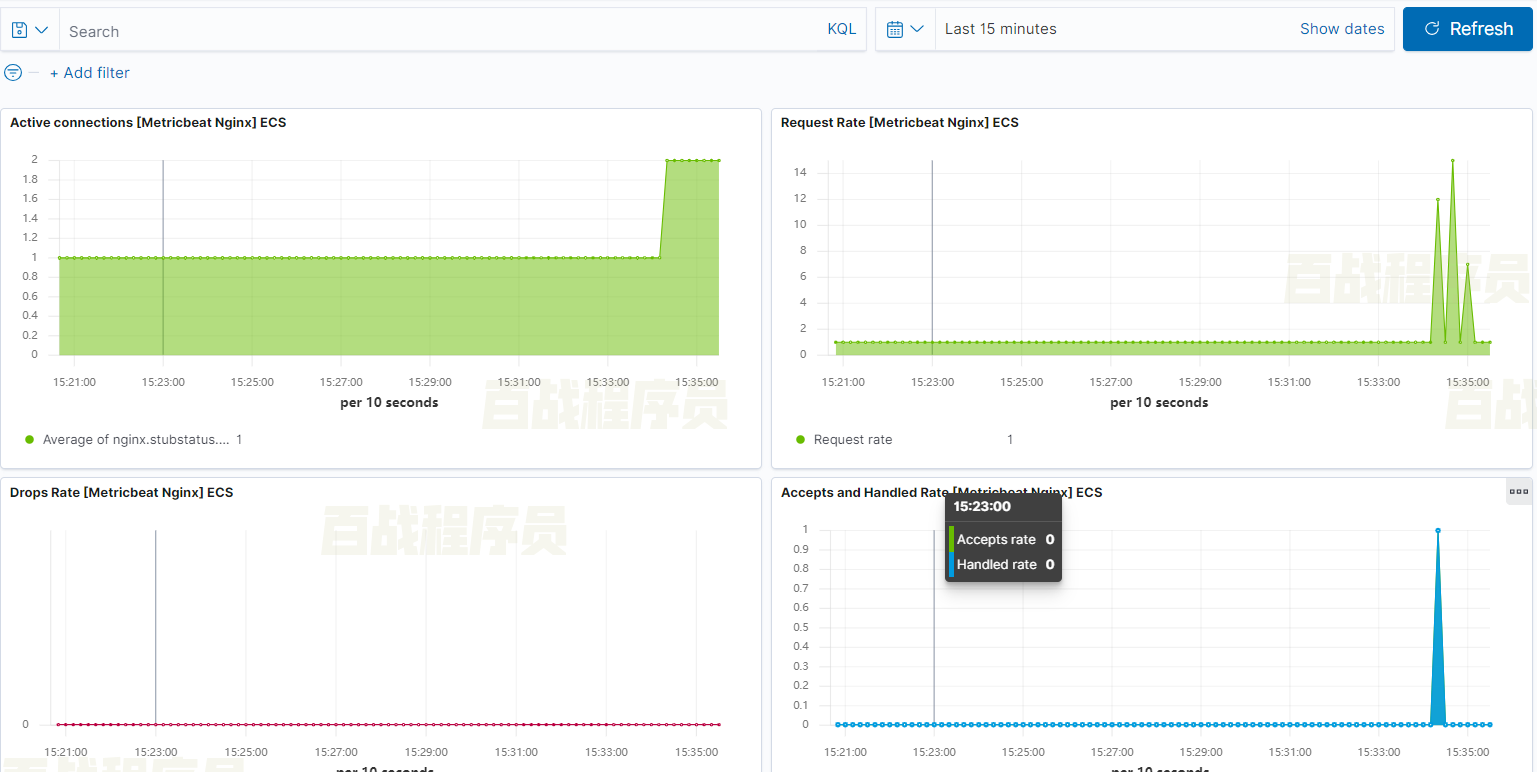Select the Active connections panel title
Screen dimensions: 1537x772
coord(147,122)
